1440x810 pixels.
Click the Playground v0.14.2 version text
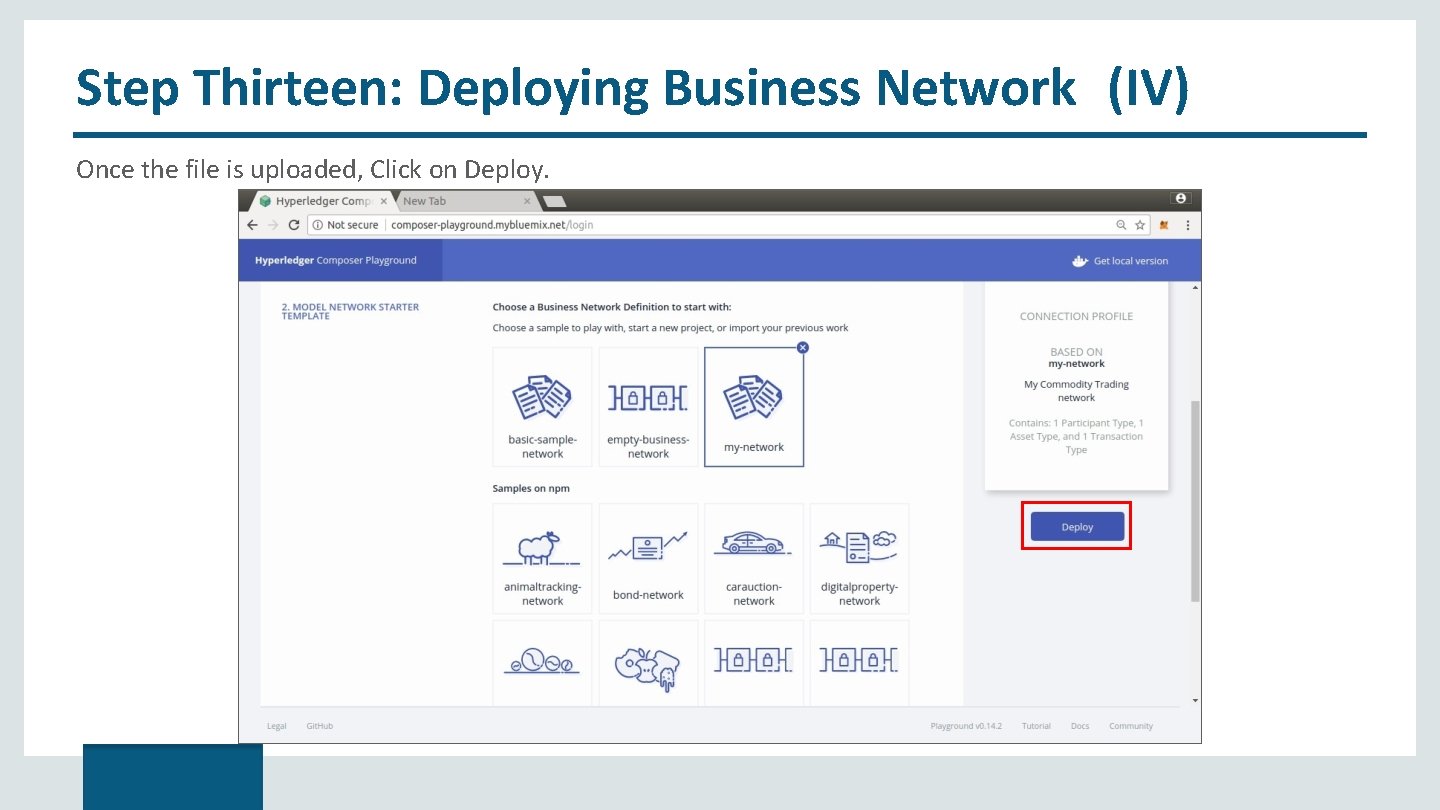pyautogui.click(x=966, y=726)
